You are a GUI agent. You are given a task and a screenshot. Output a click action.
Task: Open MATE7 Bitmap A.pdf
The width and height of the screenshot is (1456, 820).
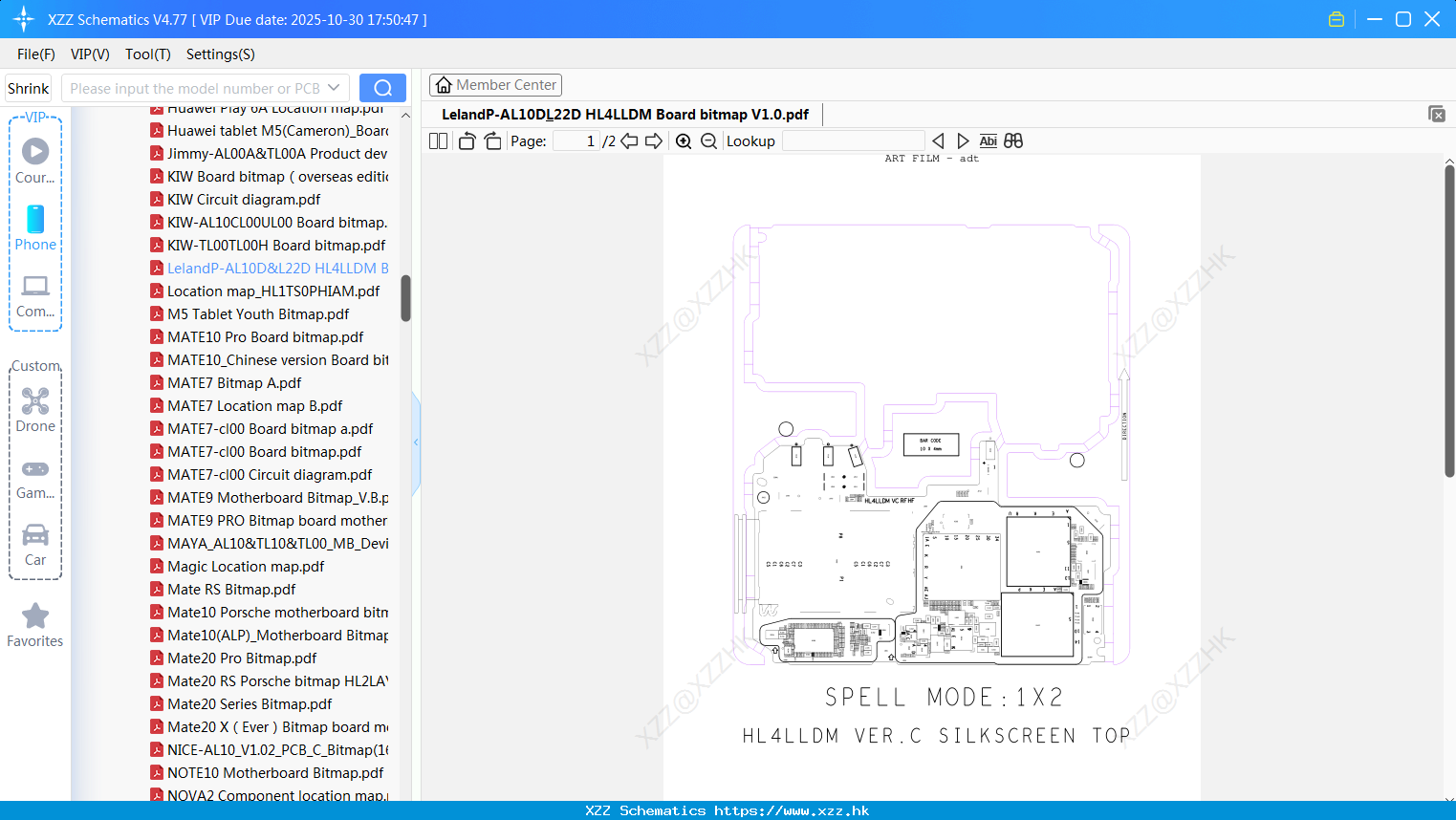[226, 383]
